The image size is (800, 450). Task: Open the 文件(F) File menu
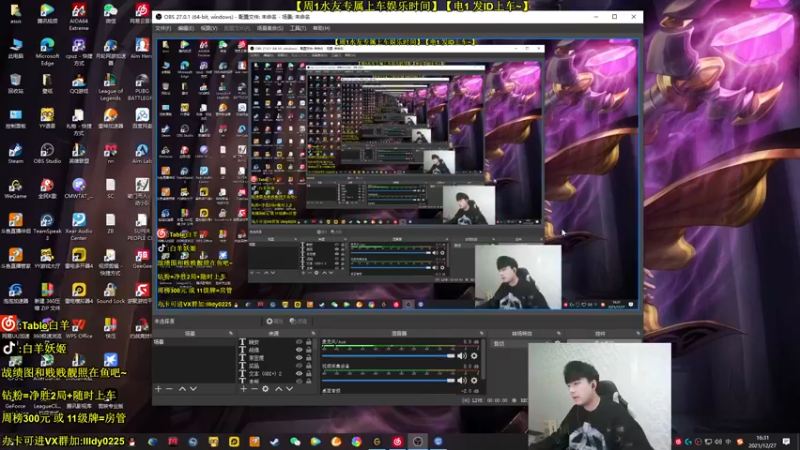pos(163,28)
